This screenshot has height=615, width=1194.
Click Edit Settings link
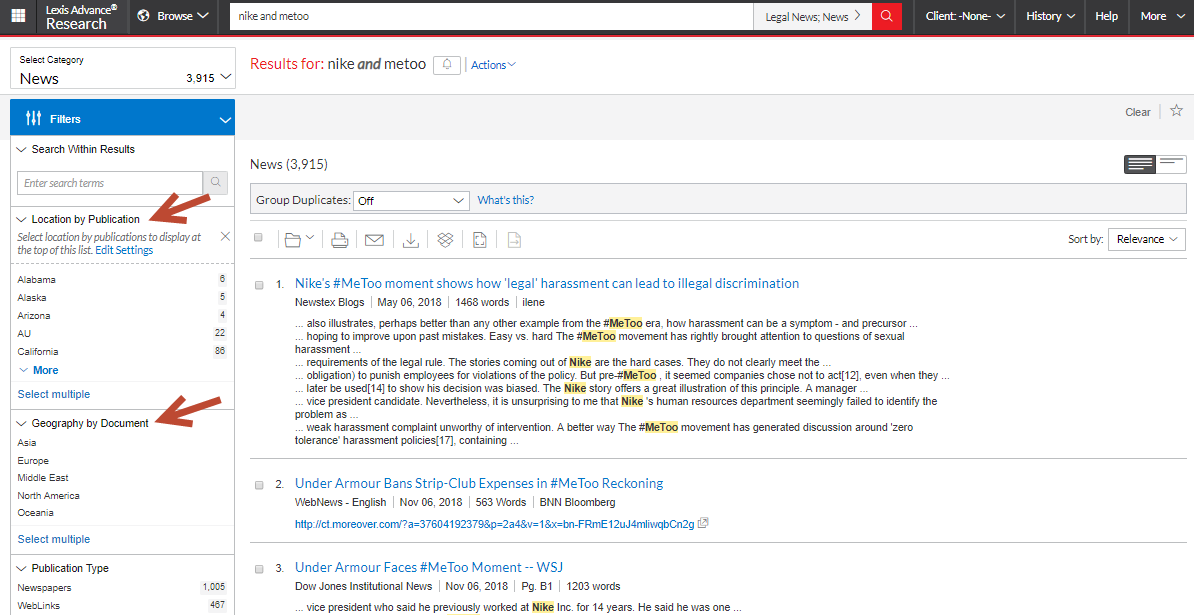pyautogui.click(x=124, y=250)
